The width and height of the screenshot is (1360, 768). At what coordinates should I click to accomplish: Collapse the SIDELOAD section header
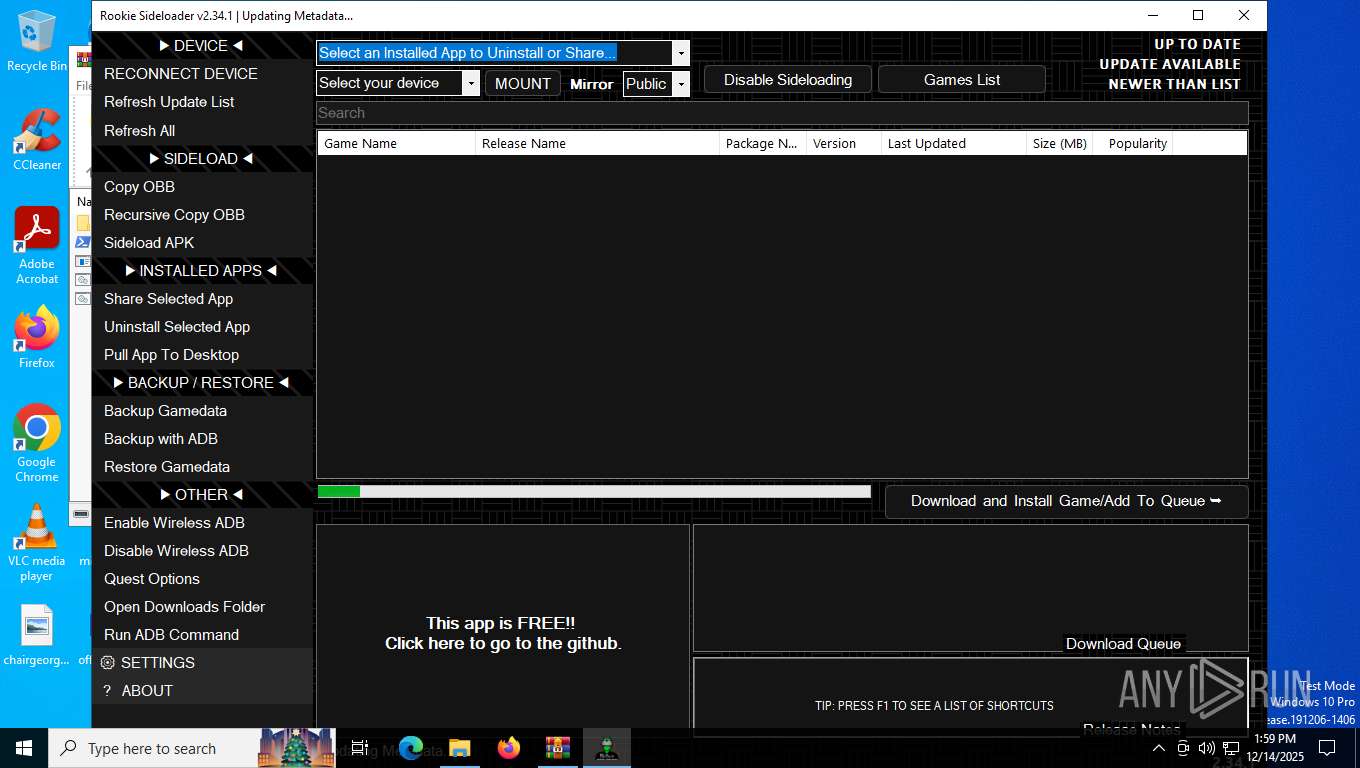coord(202,159)
